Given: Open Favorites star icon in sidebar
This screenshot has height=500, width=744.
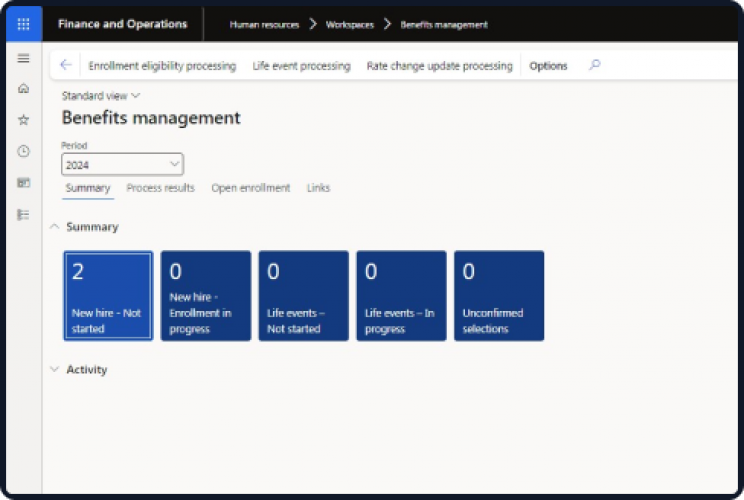Looking at the screenshot, I should tap(23, 120).
